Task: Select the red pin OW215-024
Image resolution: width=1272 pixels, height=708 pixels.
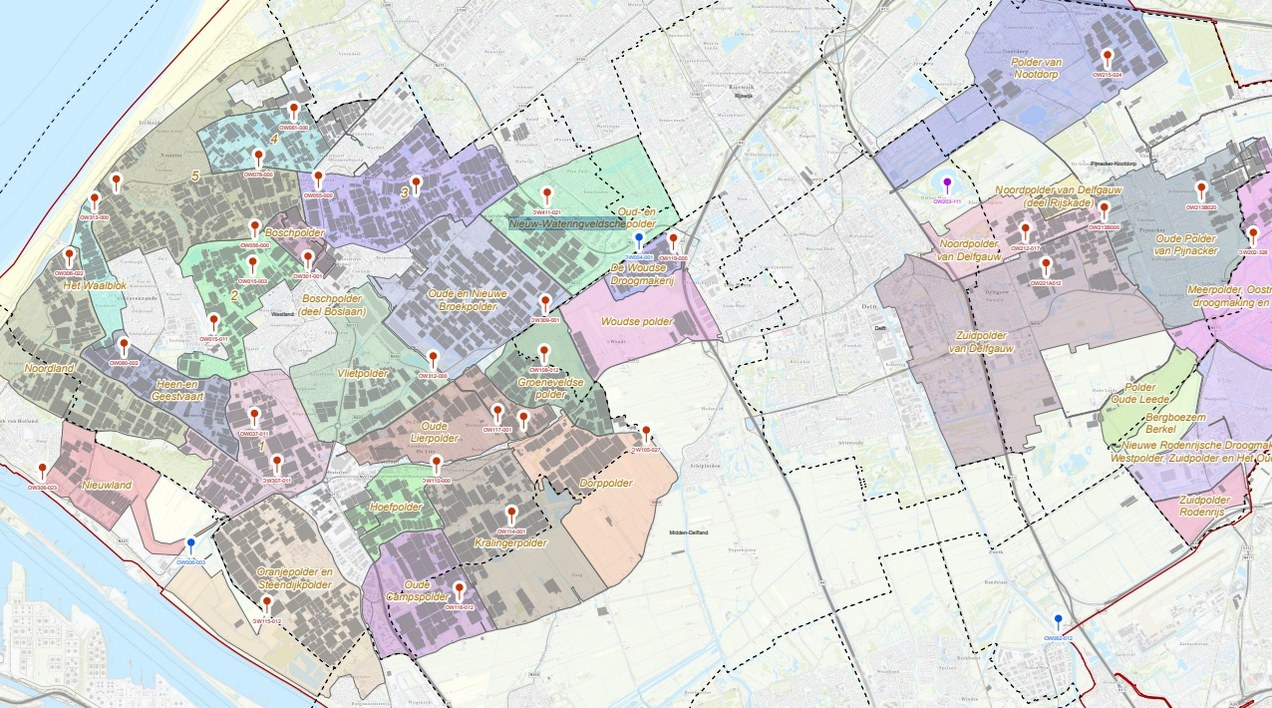Action: pos(1106,58)
